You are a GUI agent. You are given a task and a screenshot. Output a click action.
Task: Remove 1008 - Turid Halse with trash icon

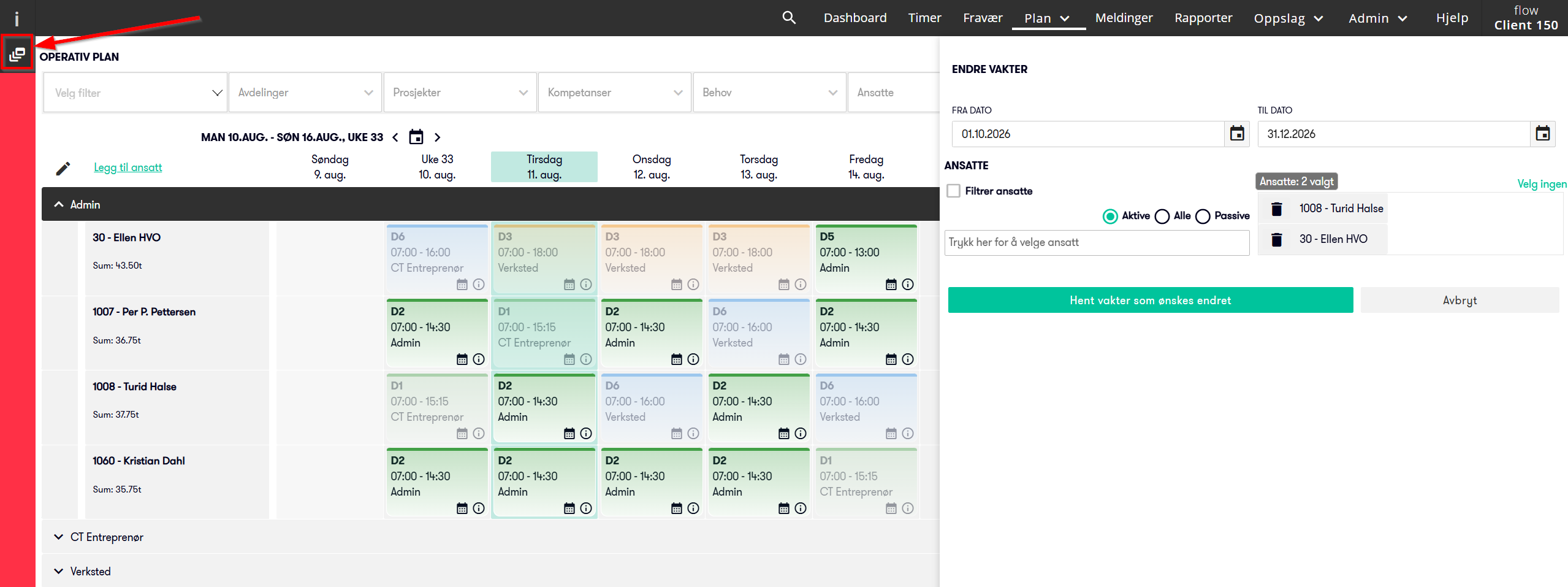point(1277,209)
